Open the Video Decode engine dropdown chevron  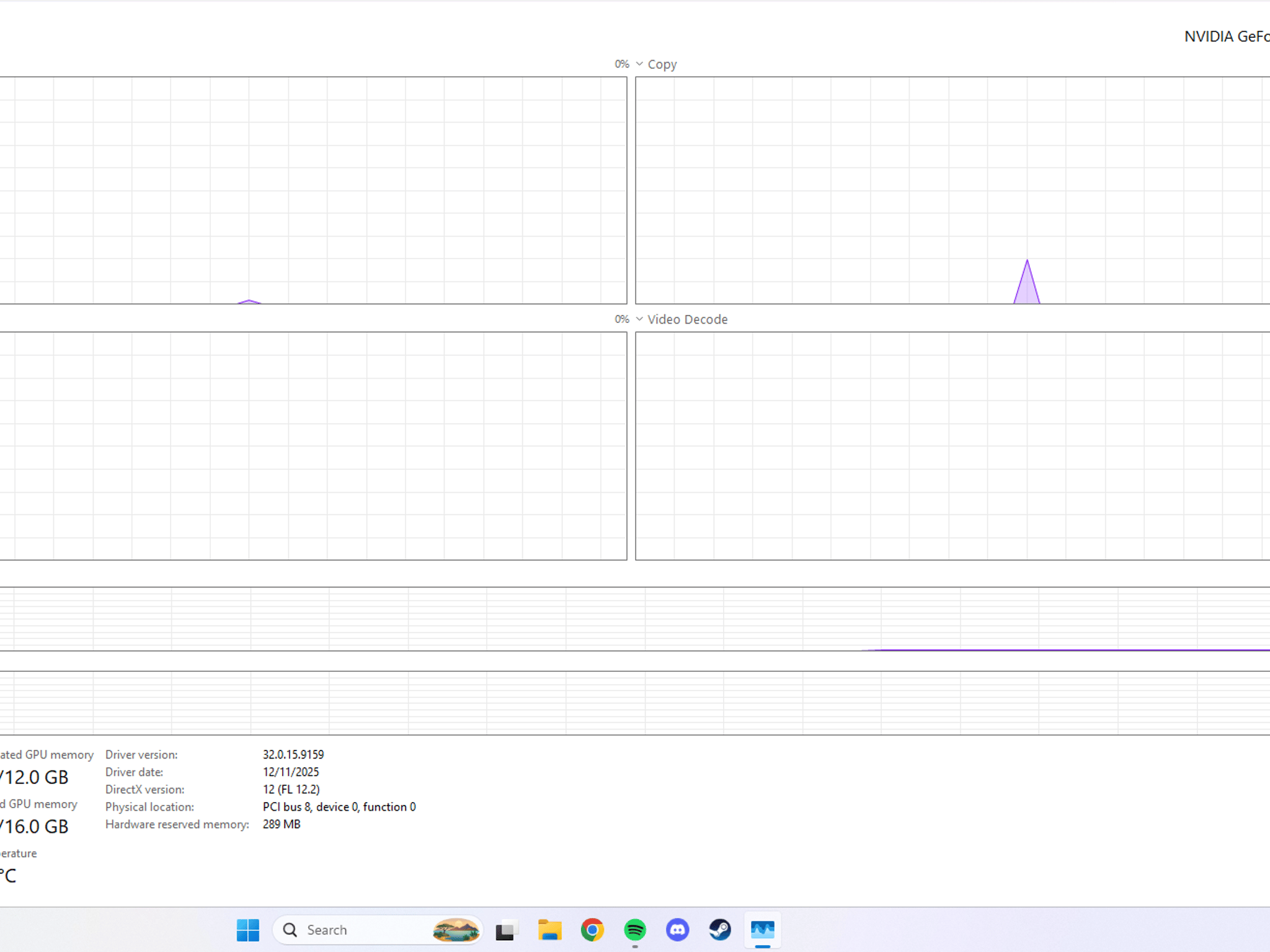639,319
